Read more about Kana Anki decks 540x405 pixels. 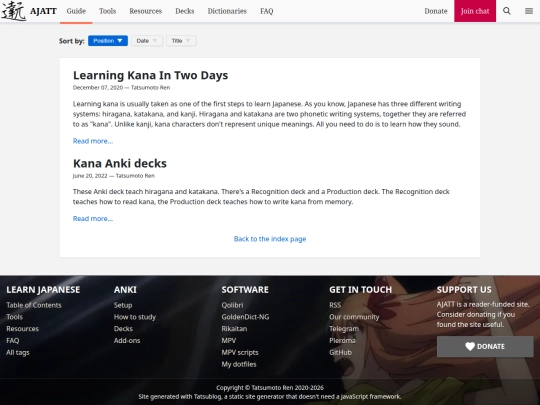pos(93,218)
